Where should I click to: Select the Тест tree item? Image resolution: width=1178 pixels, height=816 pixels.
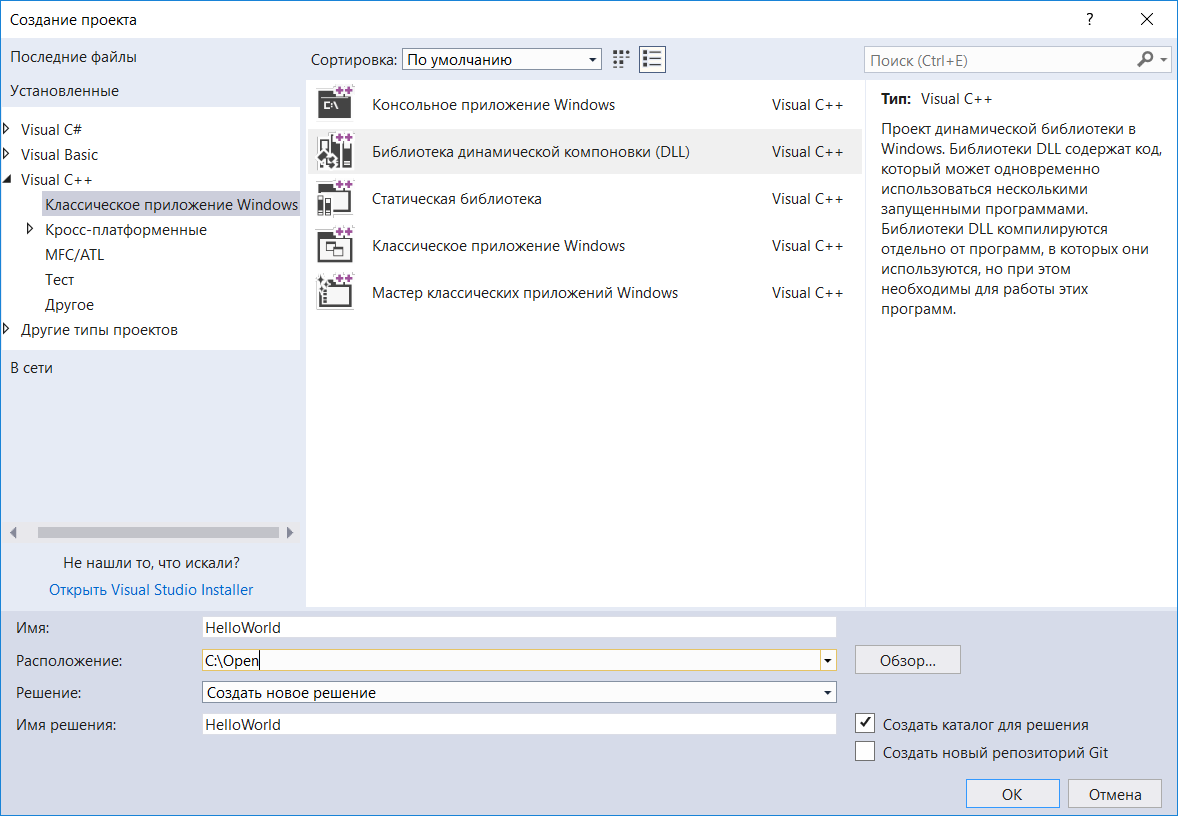click(x=59, y=280)
